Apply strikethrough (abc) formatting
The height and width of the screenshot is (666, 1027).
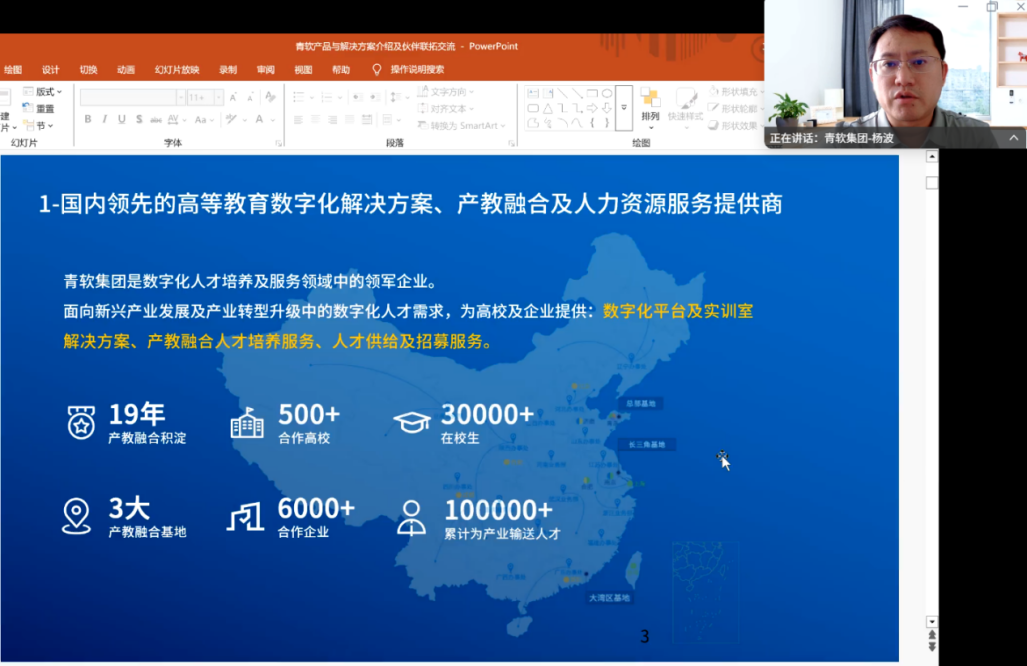[156, 119]
